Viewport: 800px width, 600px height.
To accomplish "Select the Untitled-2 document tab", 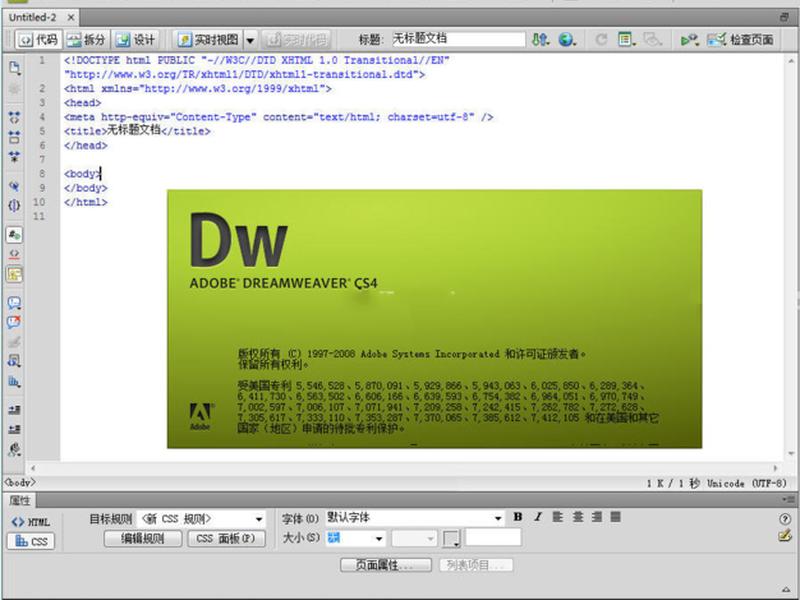I will tap(33, 17).
